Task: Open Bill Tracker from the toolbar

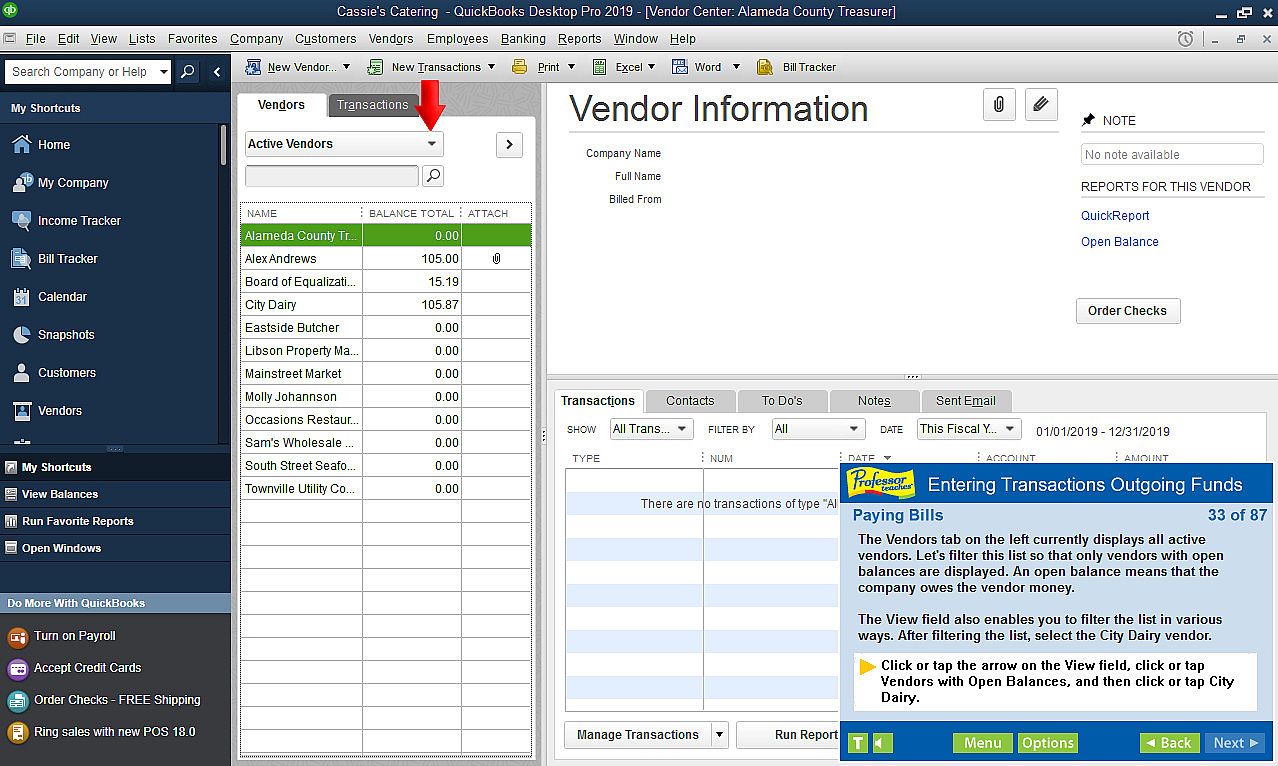Action: click(x=797, y=67)
